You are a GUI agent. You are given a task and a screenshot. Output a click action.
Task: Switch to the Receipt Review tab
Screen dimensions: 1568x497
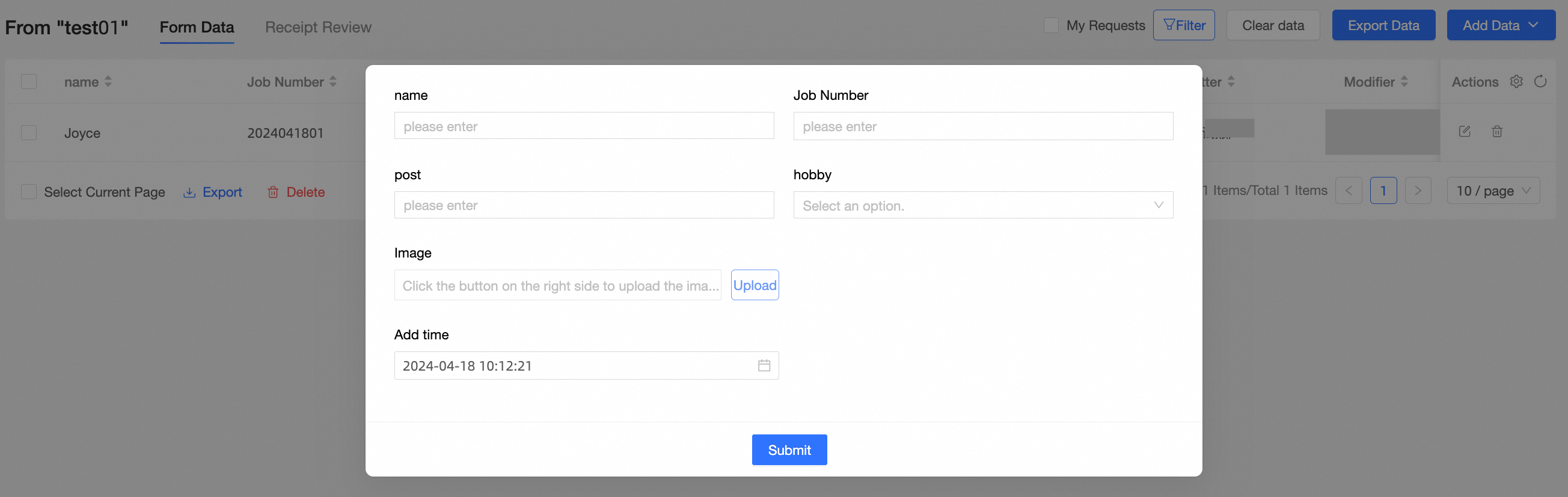pos(317,28)
